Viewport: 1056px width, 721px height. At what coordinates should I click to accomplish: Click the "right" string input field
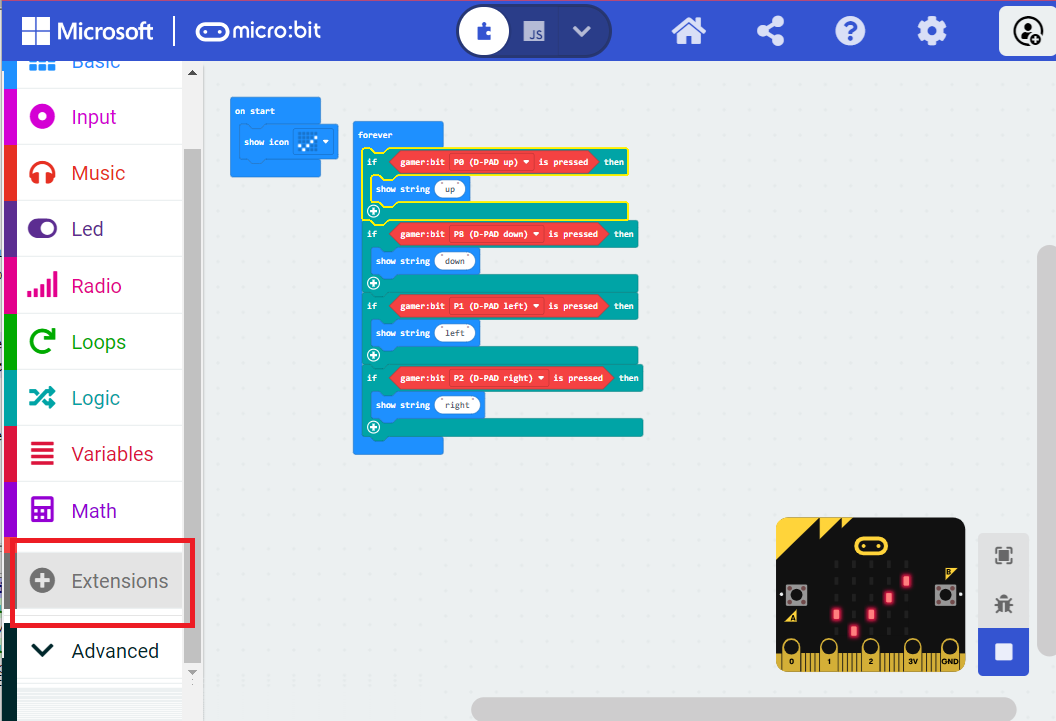tap(457, 405)
